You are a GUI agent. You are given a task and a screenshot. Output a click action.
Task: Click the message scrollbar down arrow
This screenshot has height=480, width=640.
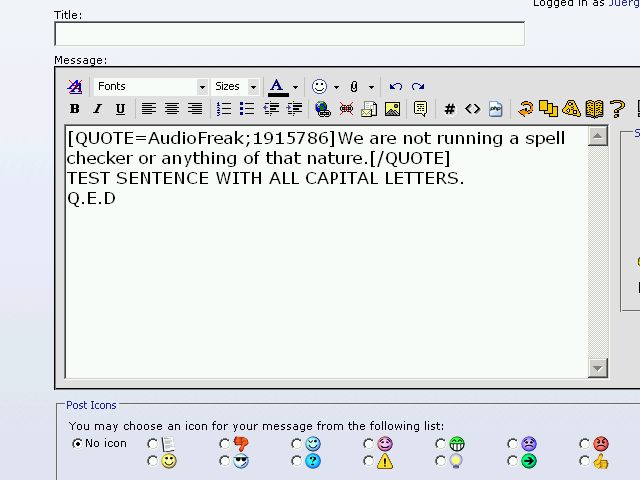[x=598, y=368]
